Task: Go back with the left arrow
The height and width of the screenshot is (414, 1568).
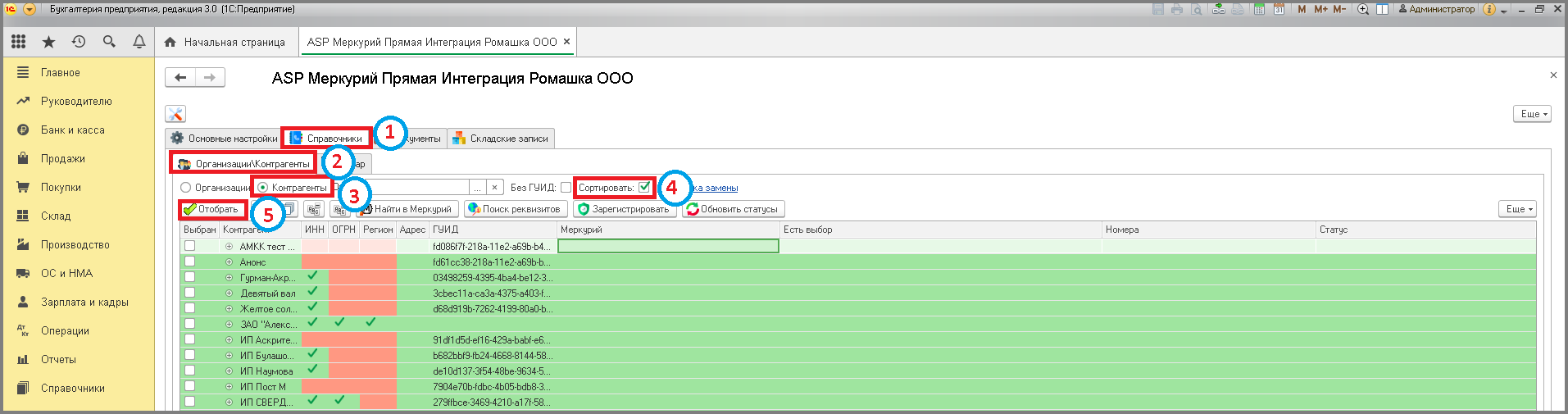Action: (180, 77)
